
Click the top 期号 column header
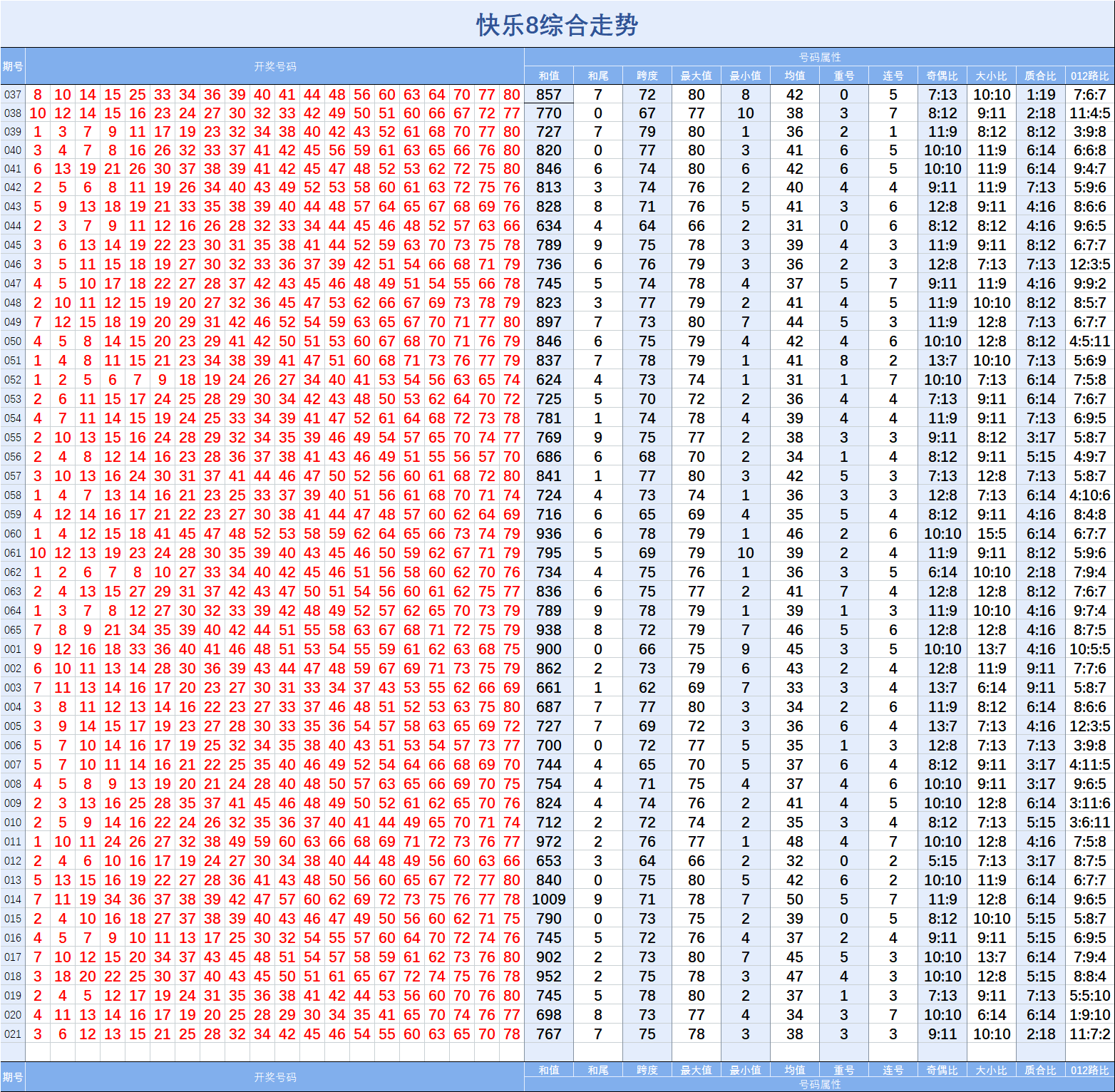pos(13,66)
